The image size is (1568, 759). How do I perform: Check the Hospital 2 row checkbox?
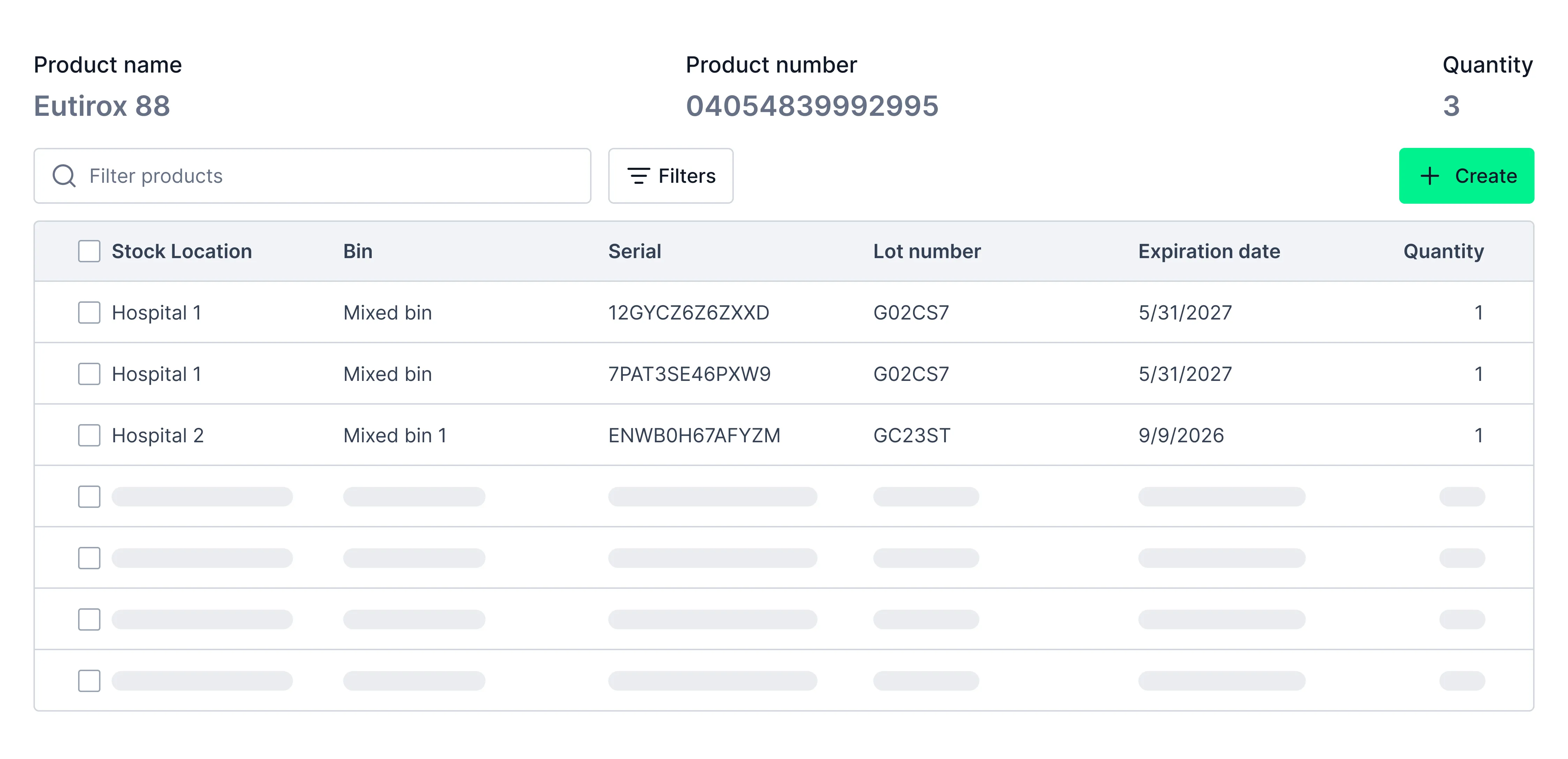click(89, 435)
